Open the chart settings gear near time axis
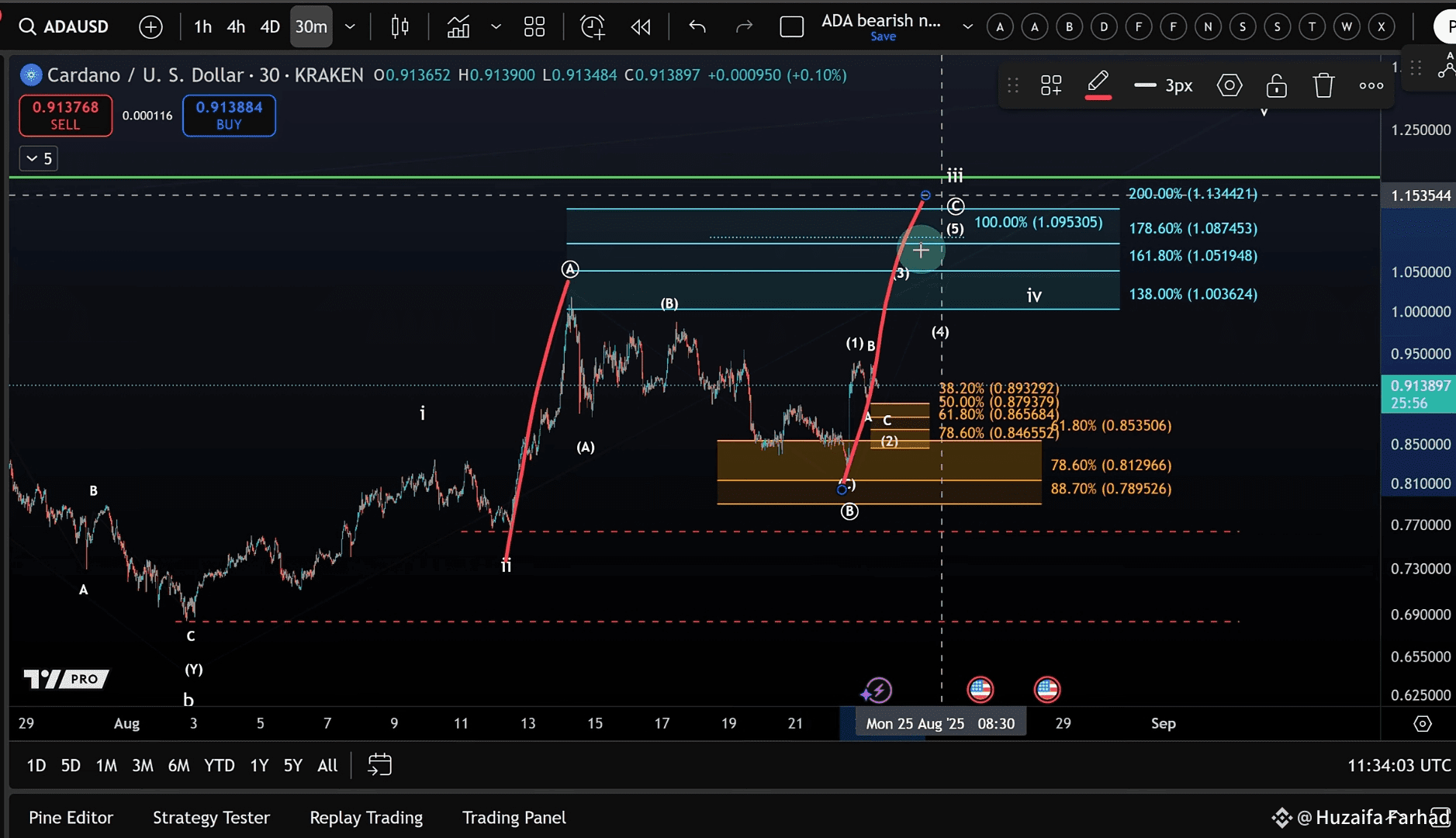Image resolution: width=1456 pixels, height=838 pixels. pyautogui.click(x=1422, y=723)
